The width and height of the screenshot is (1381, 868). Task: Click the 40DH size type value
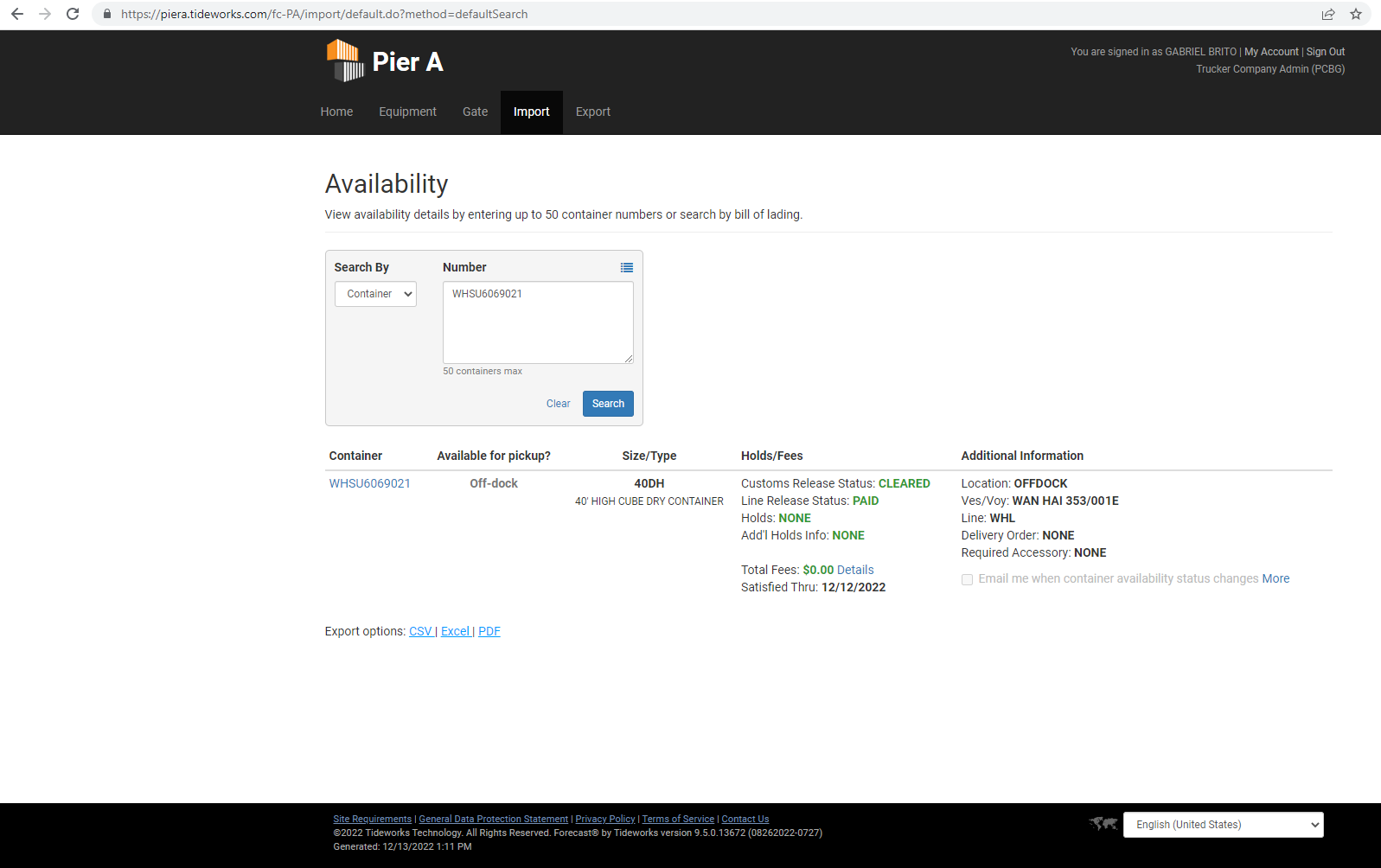[649, 483]
